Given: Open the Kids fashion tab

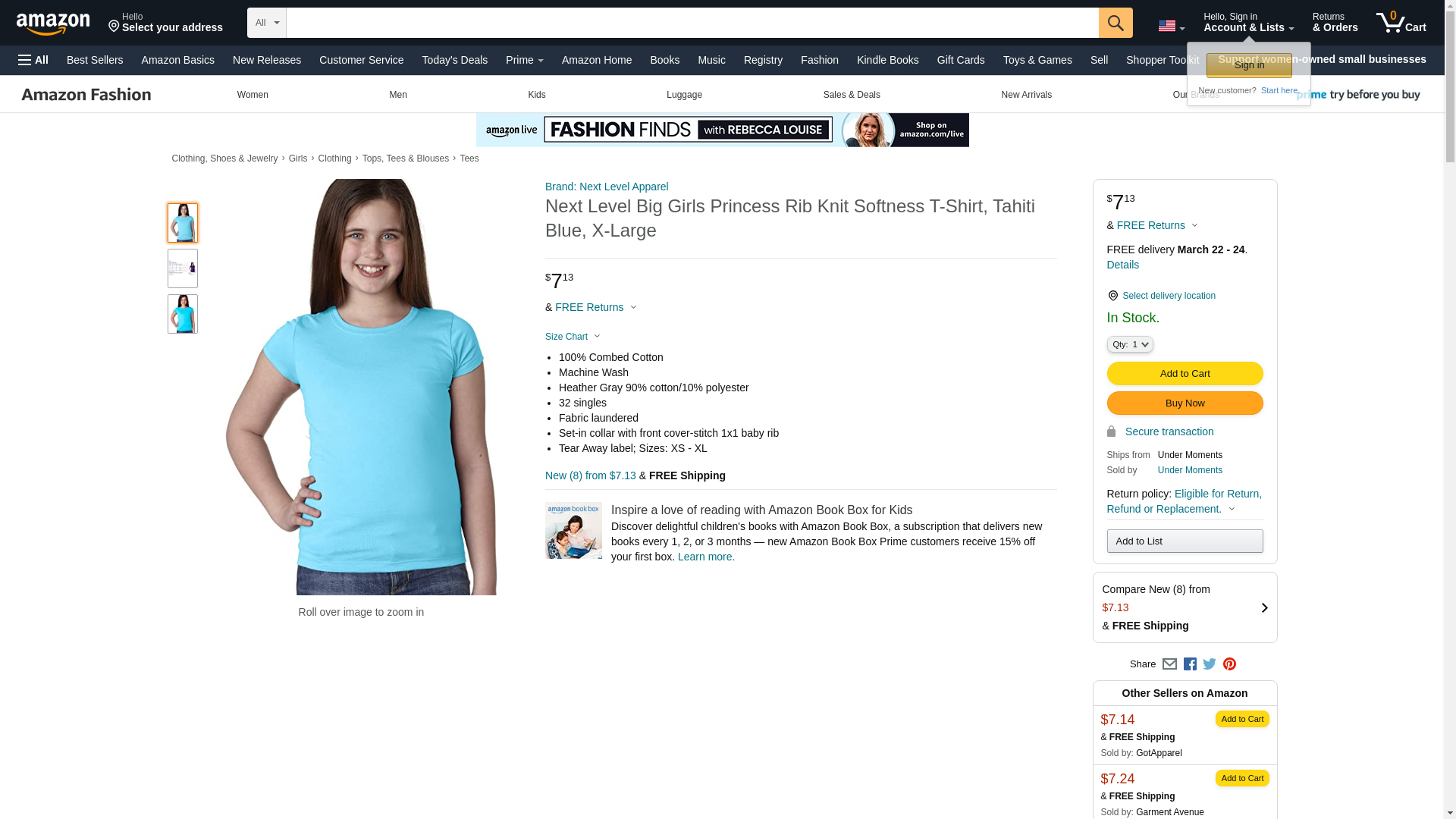Looking at the screenshot, I should tap(537, 95).
